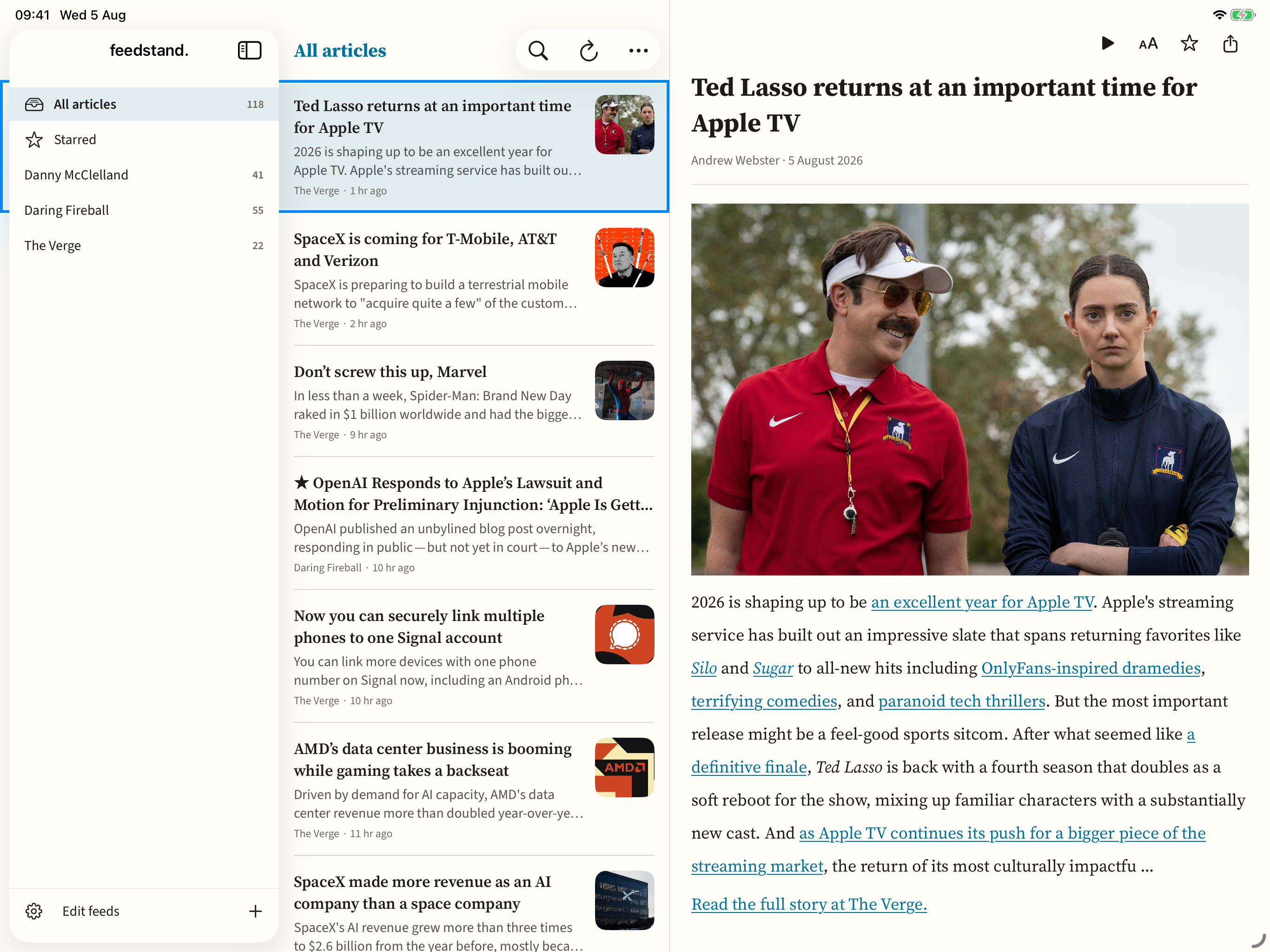Image resolution: width=1270 pixels, height=952 pixels.
Task: Follow 'an excellent year for Apple TV' link
Action: pyautogui.click(x=982, y=602)
